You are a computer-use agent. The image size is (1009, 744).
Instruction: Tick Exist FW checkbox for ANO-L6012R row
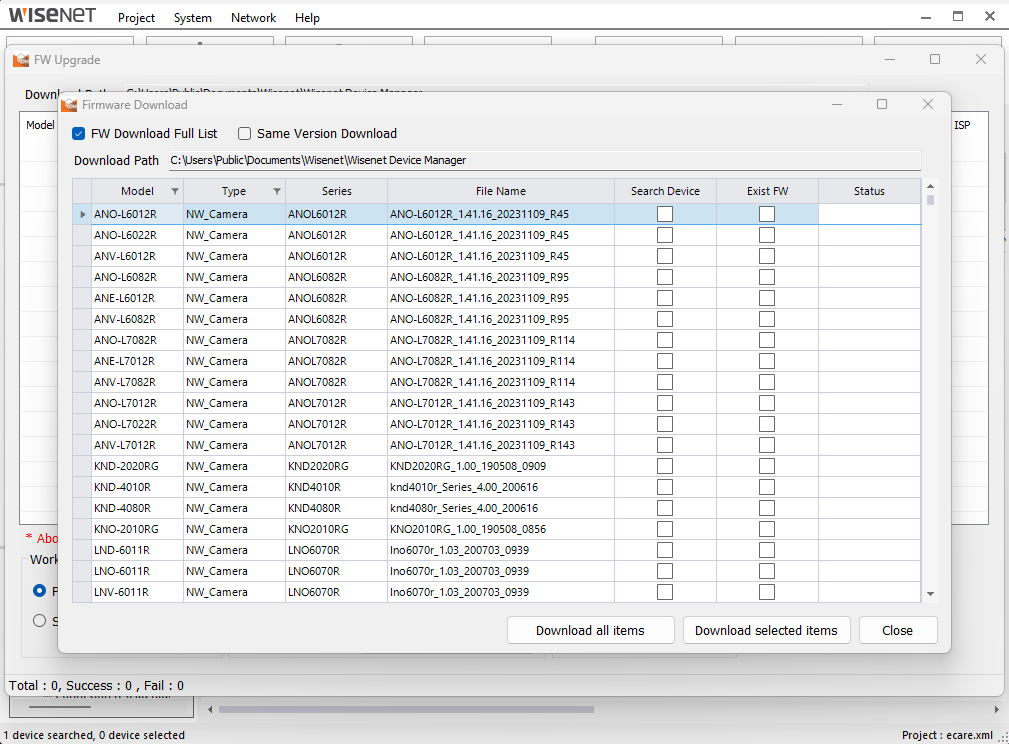pyautogui.click(x=766, y=214)
